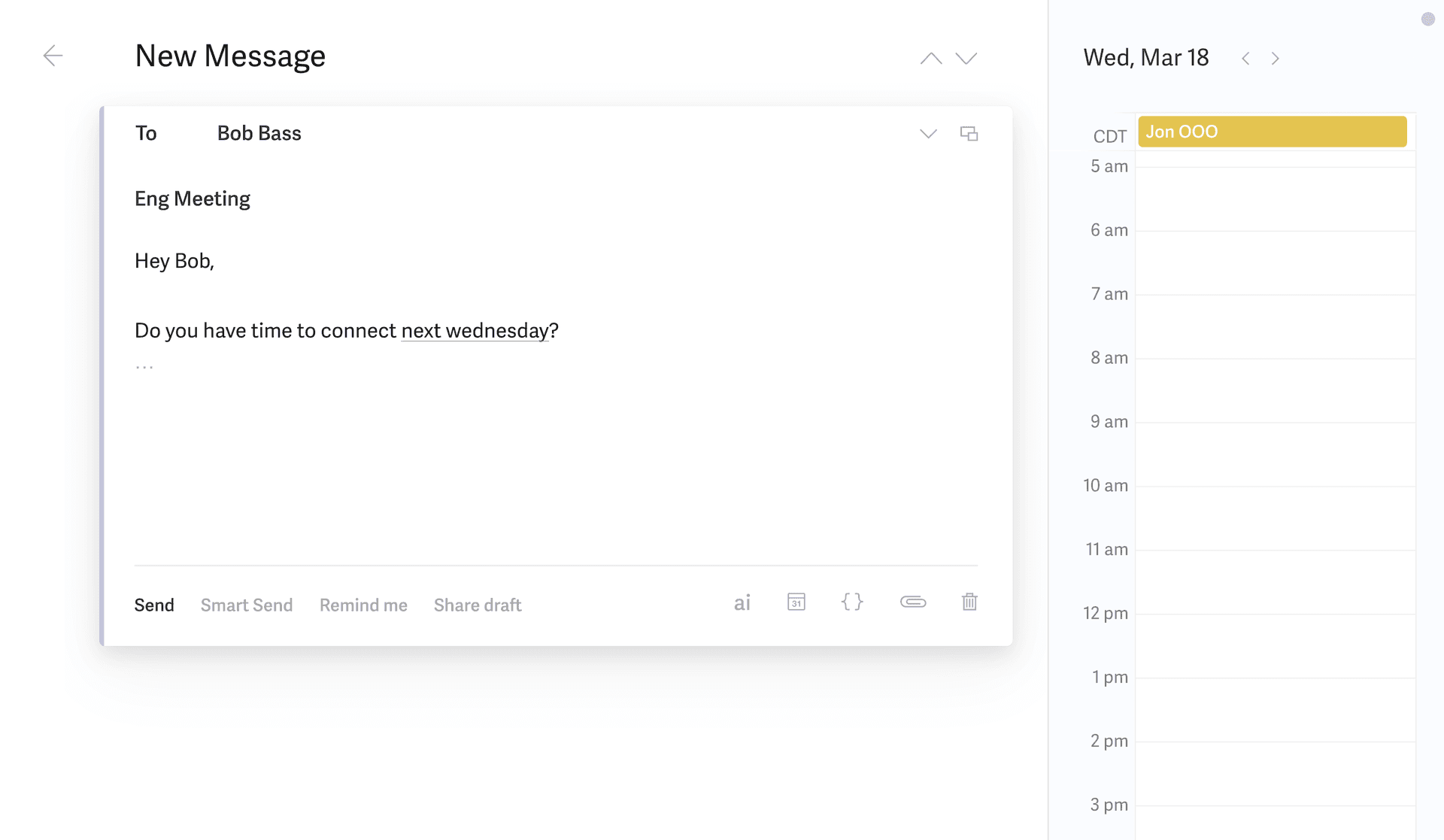Screen dimensions: 1444x840
Task: Expand the trimmed content ellipsis in the email body
Action: pyautogui.click(x=144, y=368)
